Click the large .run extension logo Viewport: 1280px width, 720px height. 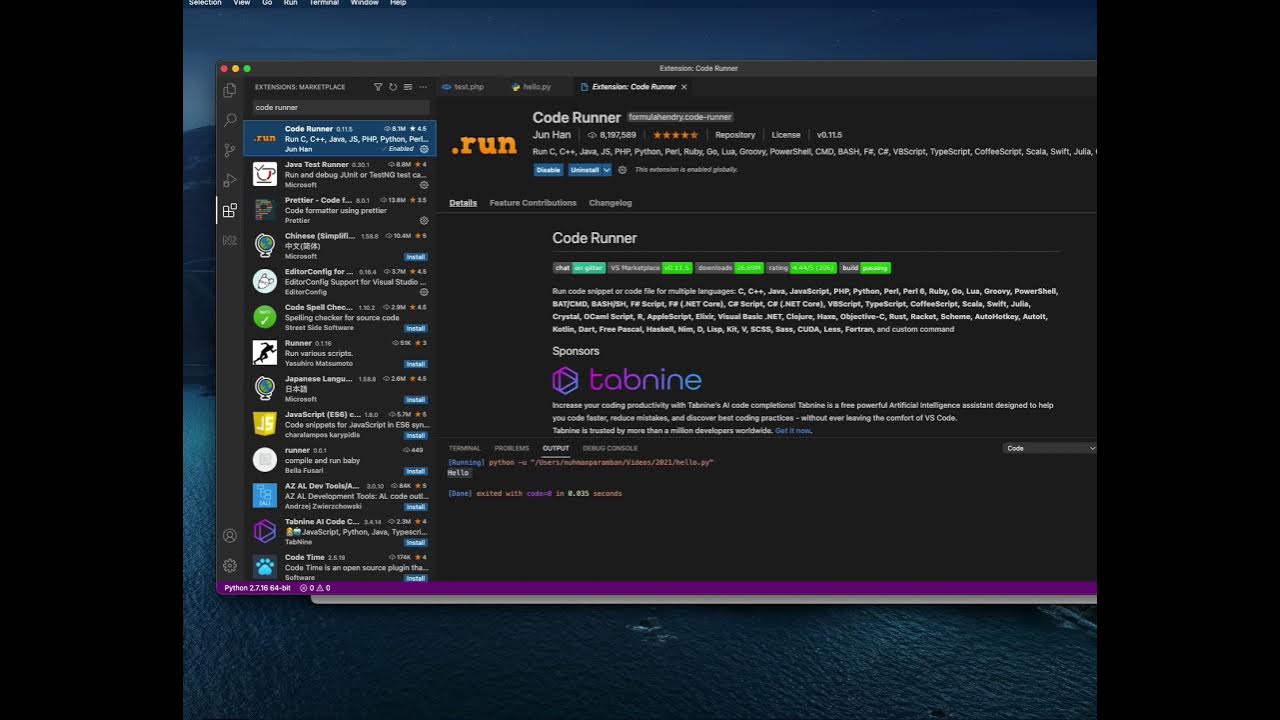[484, 145]
